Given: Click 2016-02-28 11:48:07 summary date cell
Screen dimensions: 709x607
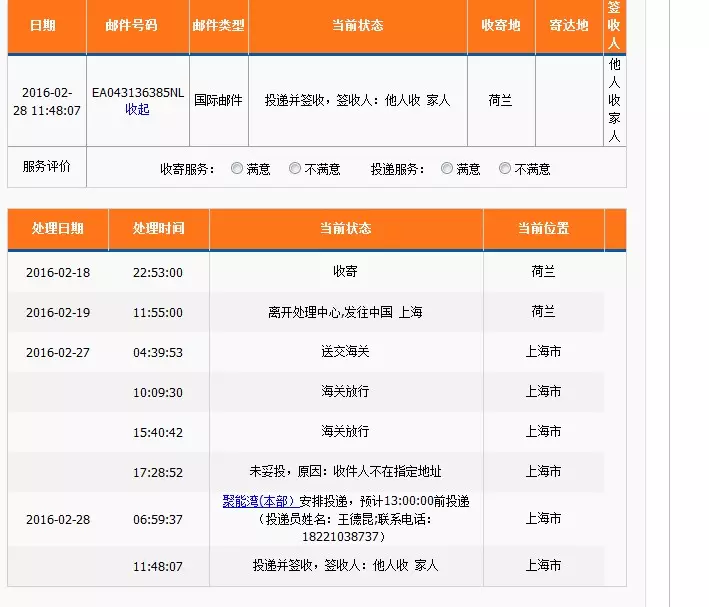Looking at the screenshot, I should pos(47,101).
